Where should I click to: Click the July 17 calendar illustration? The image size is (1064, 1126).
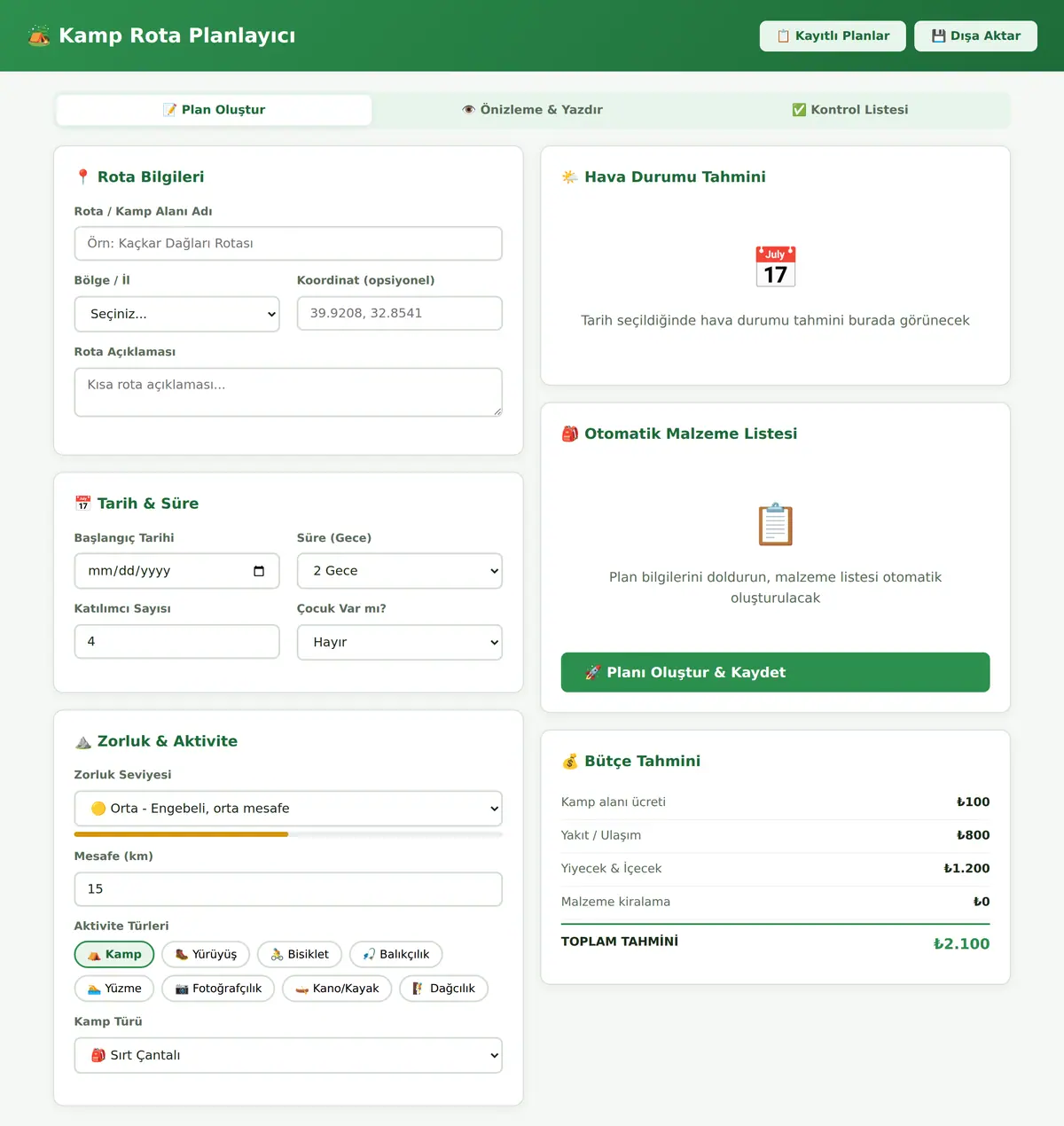pyautogui.click(x=776, y=267)
